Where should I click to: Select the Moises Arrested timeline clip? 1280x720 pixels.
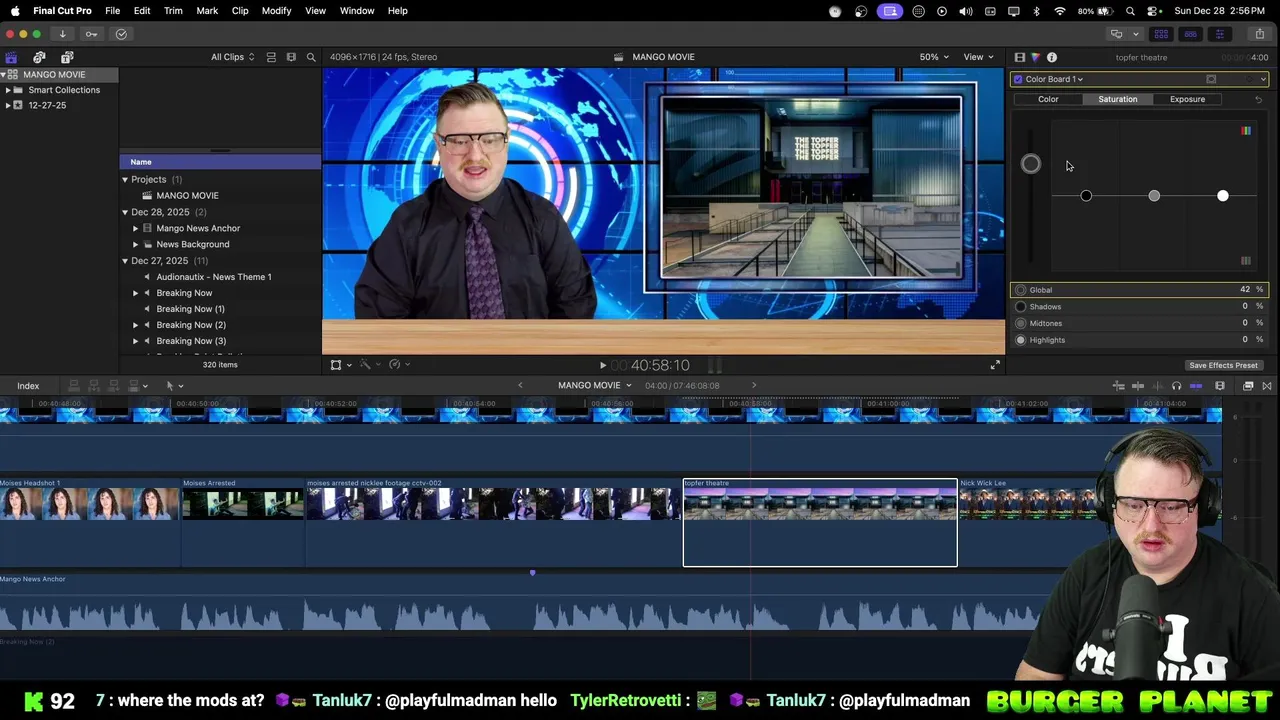click(243, 522)
